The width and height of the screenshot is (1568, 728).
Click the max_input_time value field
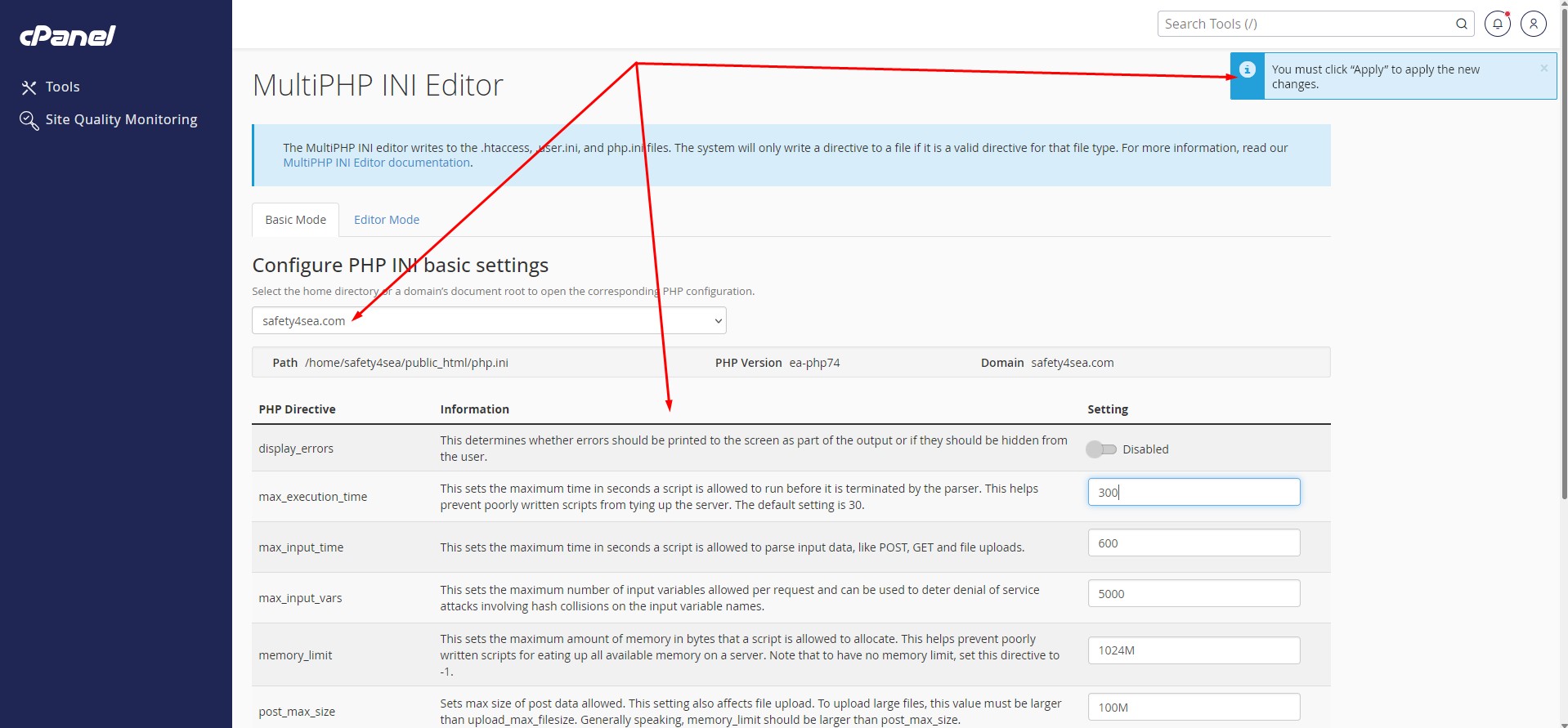1193,543
